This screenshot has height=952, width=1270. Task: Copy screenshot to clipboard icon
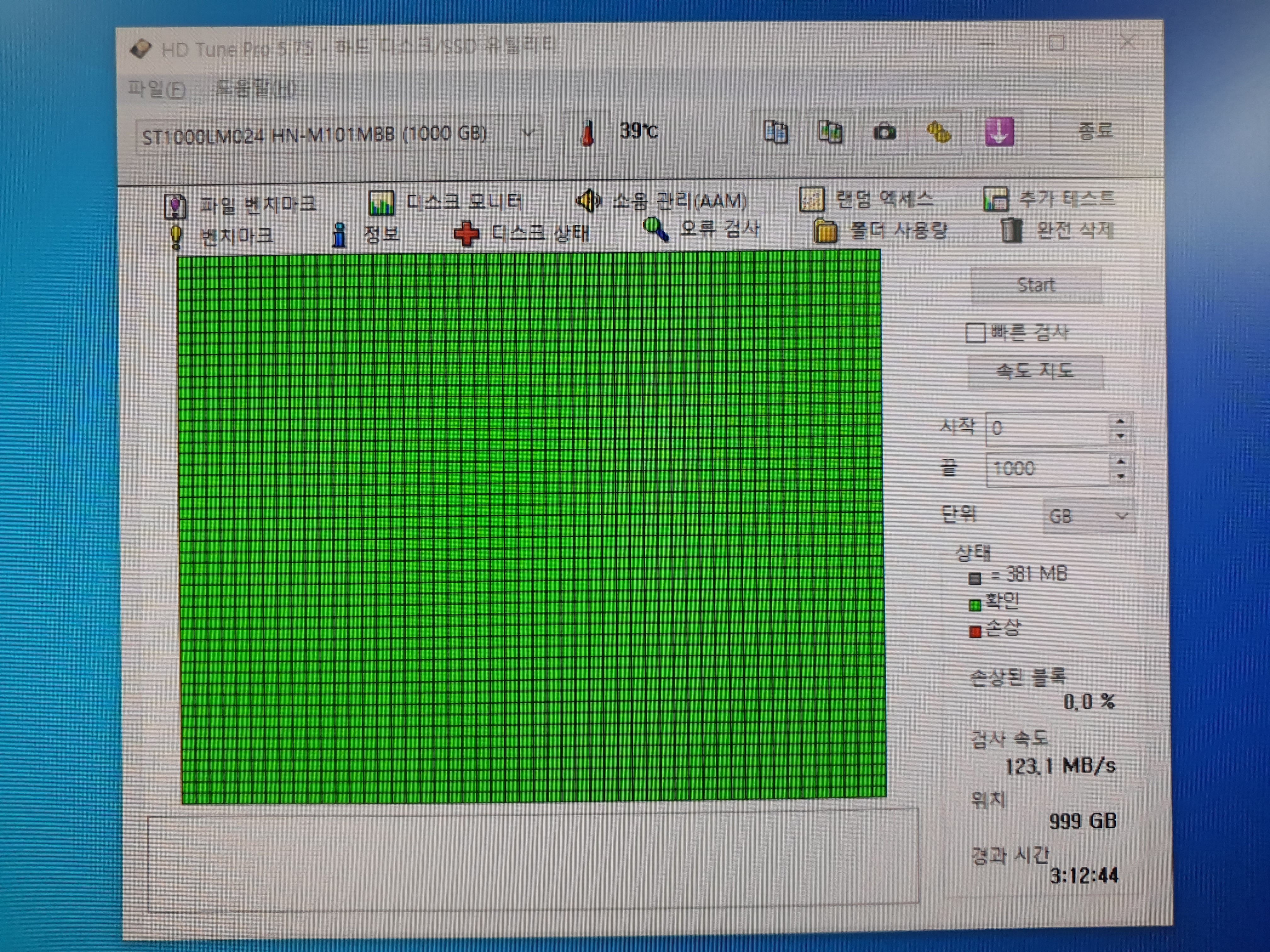[830, 133]
